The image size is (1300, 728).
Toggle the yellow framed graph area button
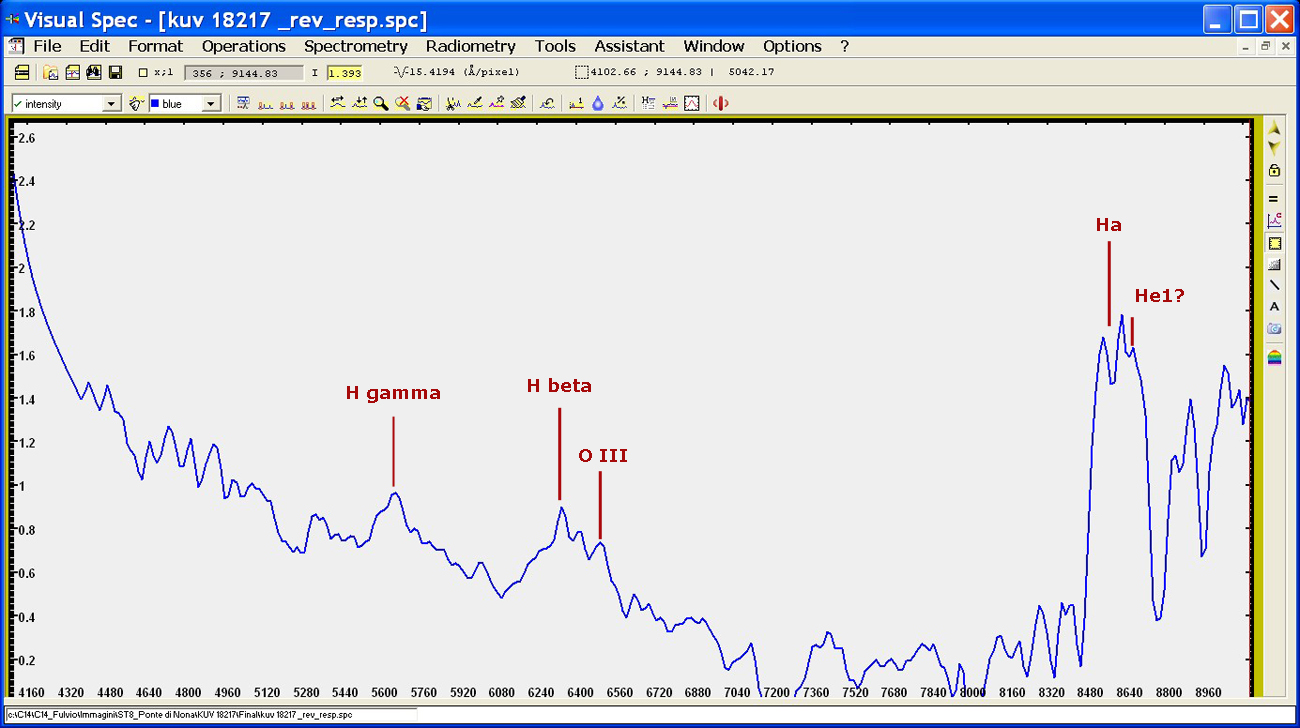[1274, 243]
